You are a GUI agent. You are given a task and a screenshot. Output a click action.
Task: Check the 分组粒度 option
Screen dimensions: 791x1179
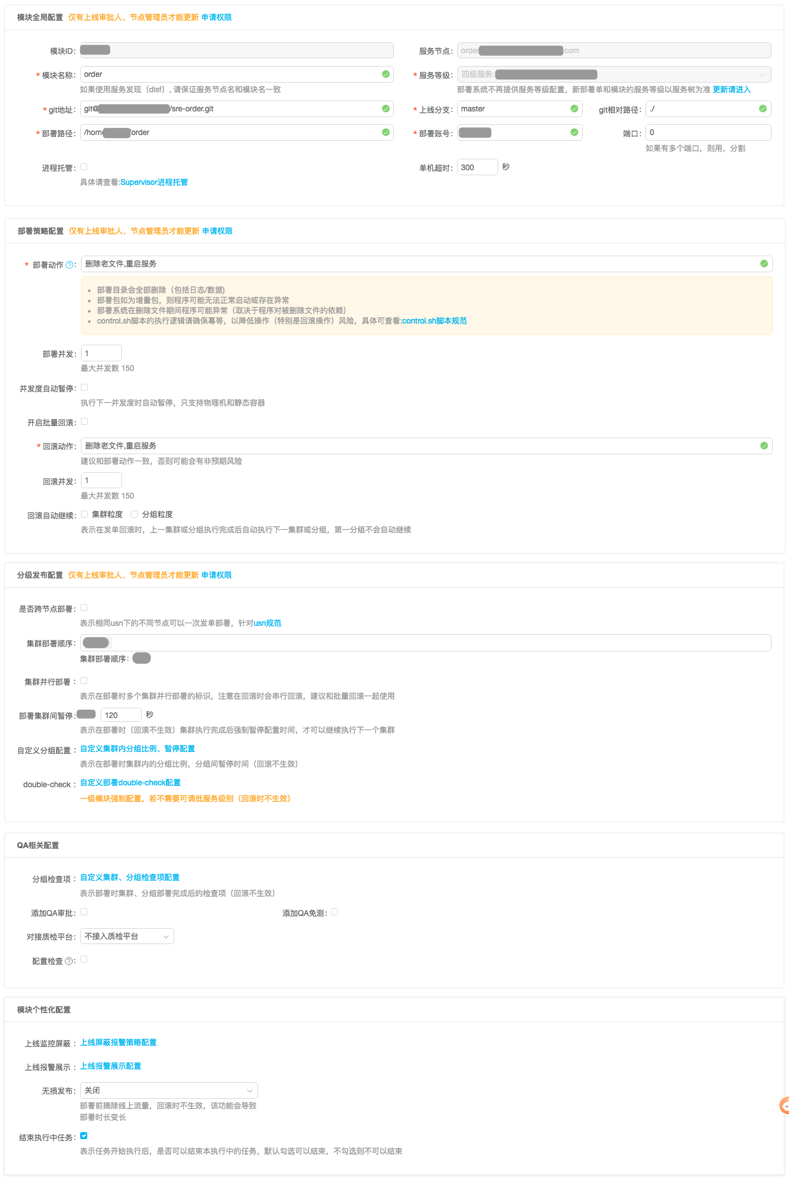pos(135,514)
